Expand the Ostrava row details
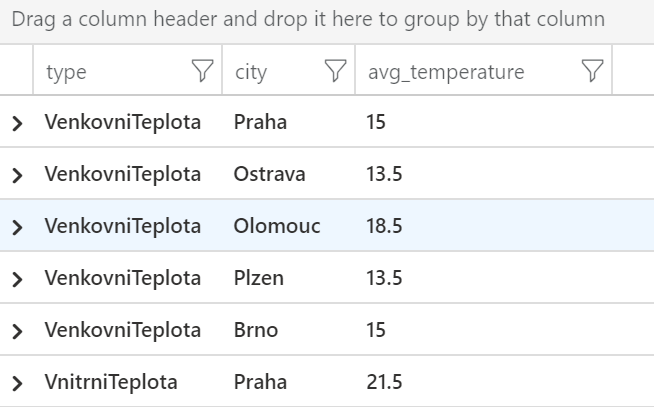Screen dimensions: 654x411 pyautogui.click(x=17, y=175)
